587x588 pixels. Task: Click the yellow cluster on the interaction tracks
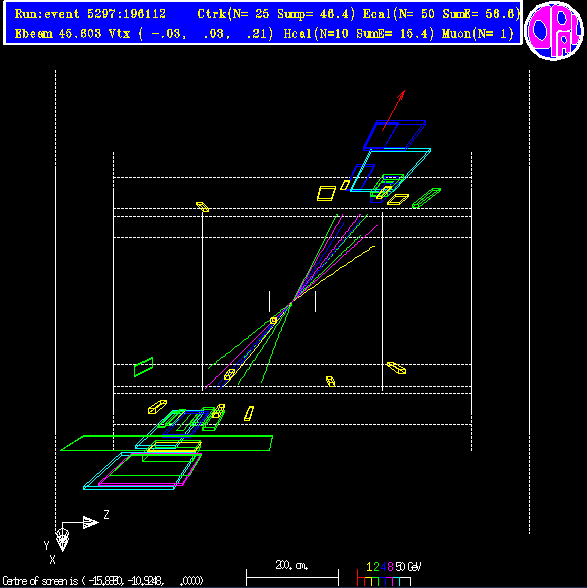tap(273, 320)
